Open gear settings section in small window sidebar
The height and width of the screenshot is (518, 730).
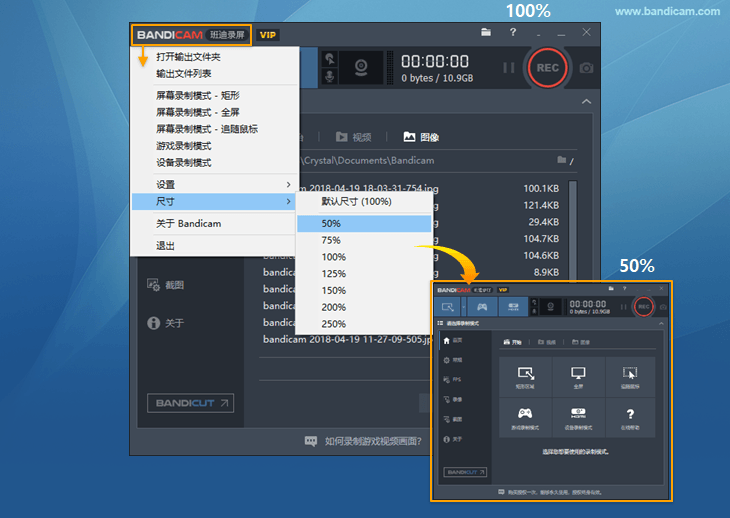click(x=453, y=360)
